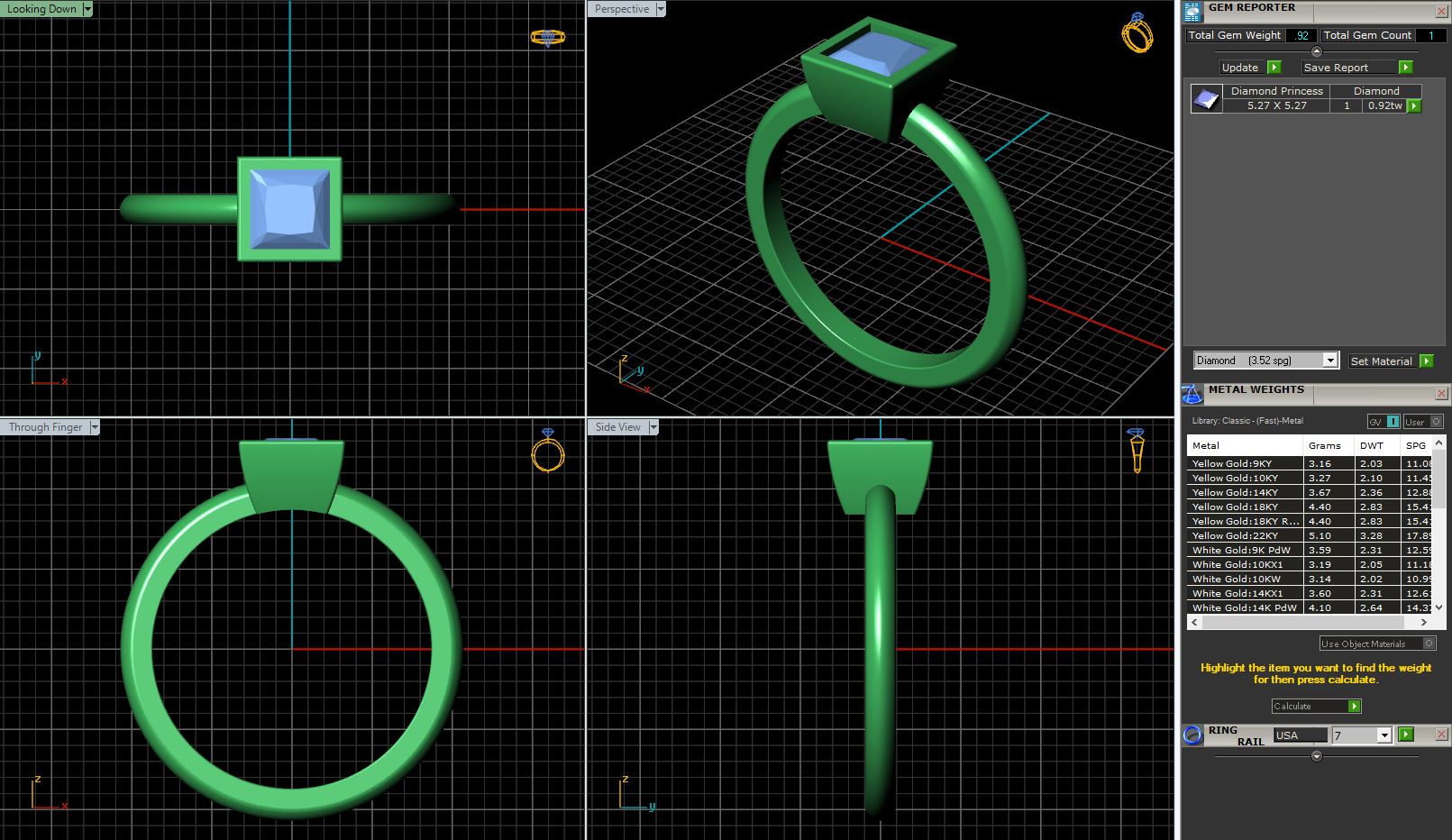This screenshot has height=840, width=1452.
Task: Enable Use Object Materials option
Action: click(1429, 644)
